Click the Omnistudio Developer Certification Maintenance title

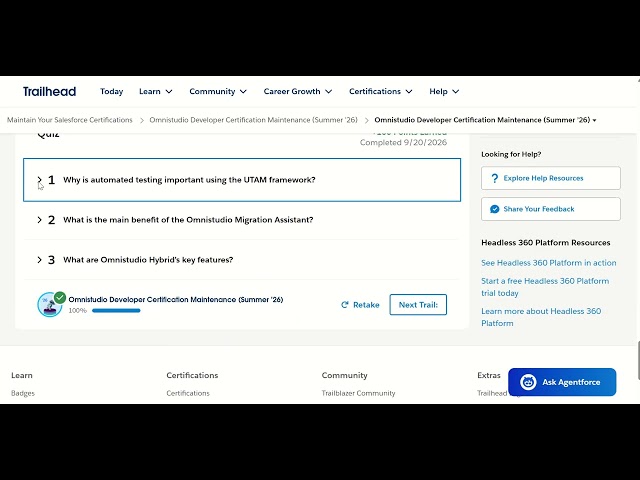click(x=176, y=300)
